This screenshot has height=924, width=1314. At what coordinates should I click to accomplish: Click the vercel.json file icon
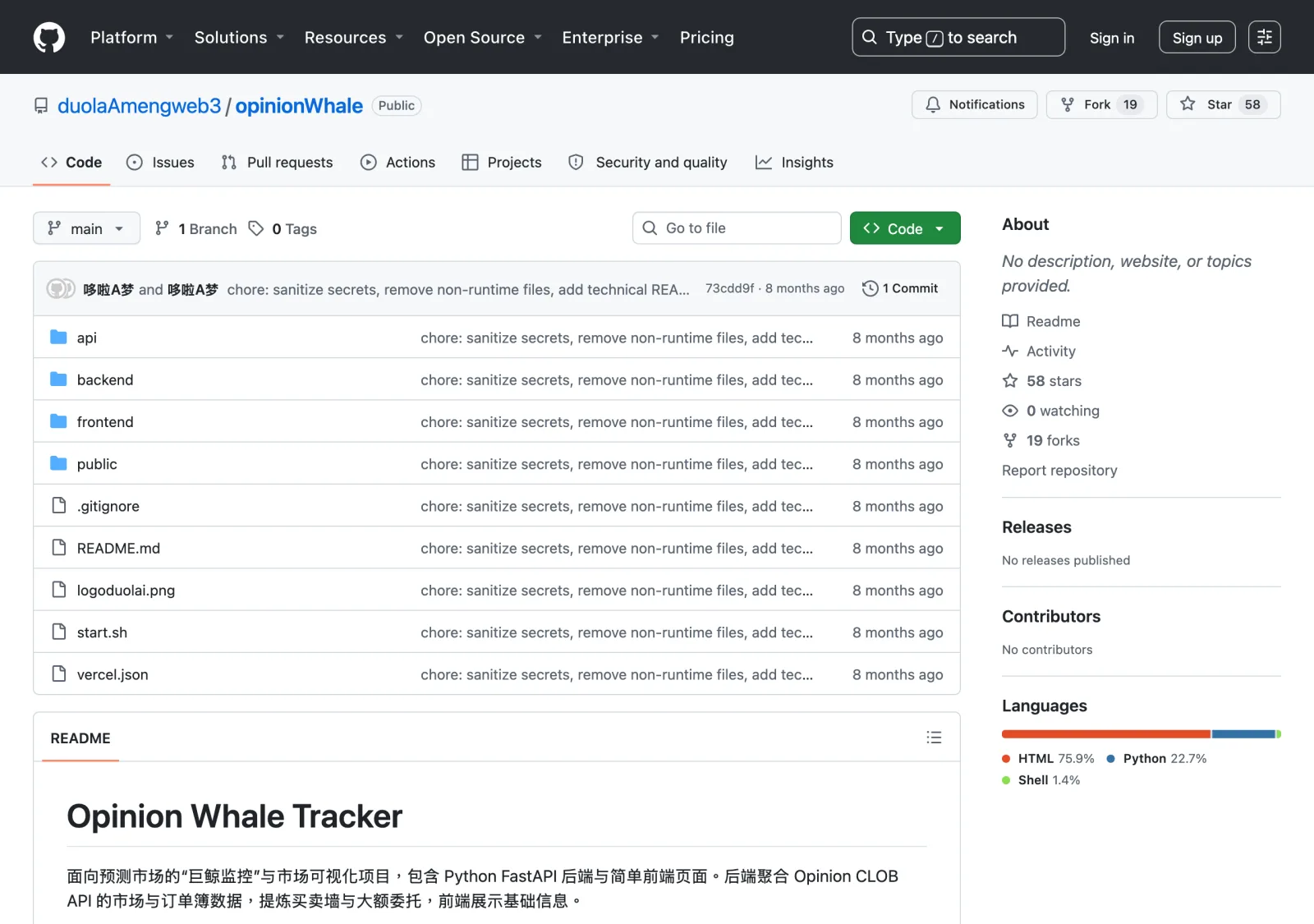coord(58,673)
